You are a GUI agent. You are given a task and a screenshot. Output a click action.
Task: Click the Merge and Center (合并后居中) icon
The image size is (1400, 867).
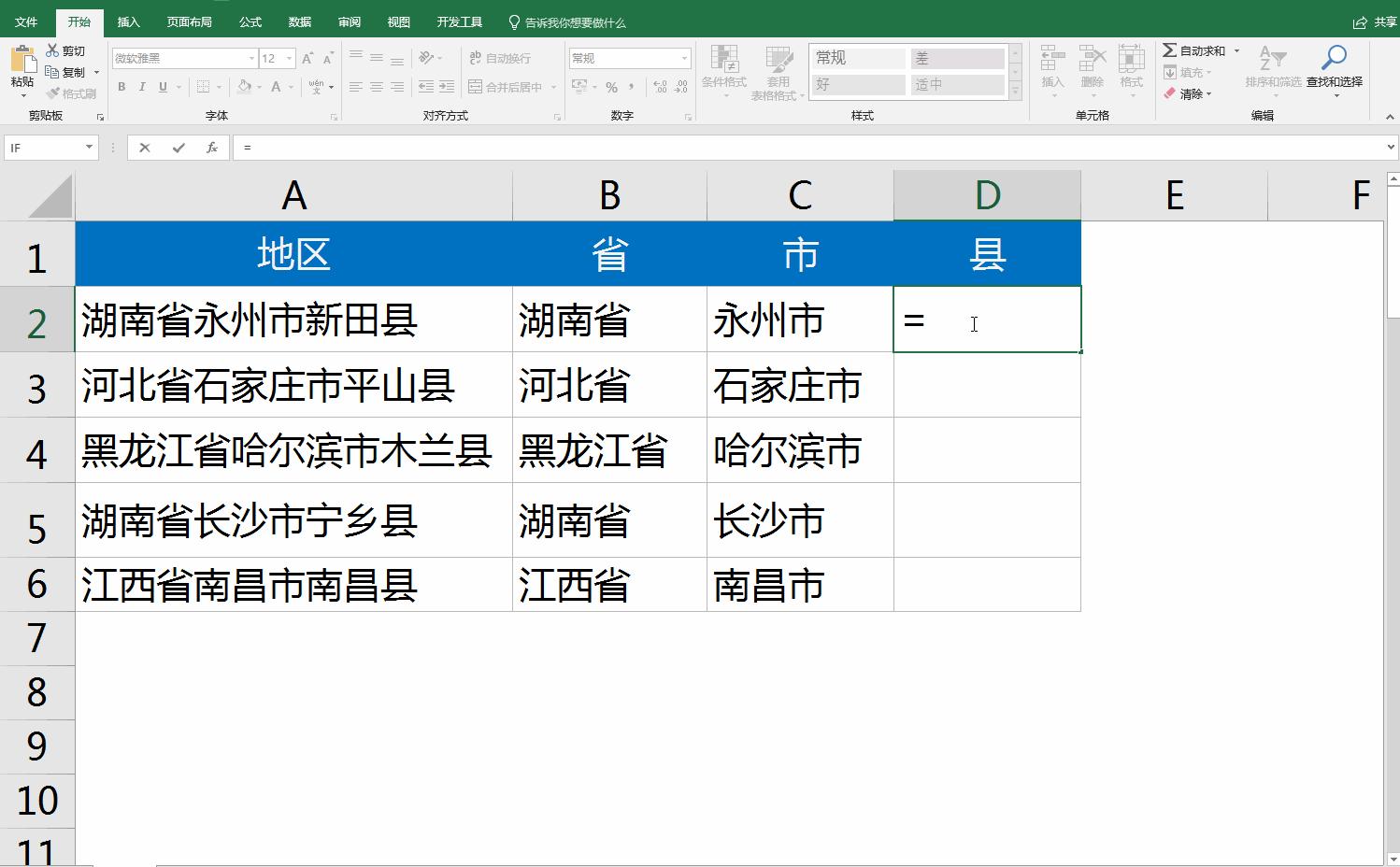[x=475, y=86]
